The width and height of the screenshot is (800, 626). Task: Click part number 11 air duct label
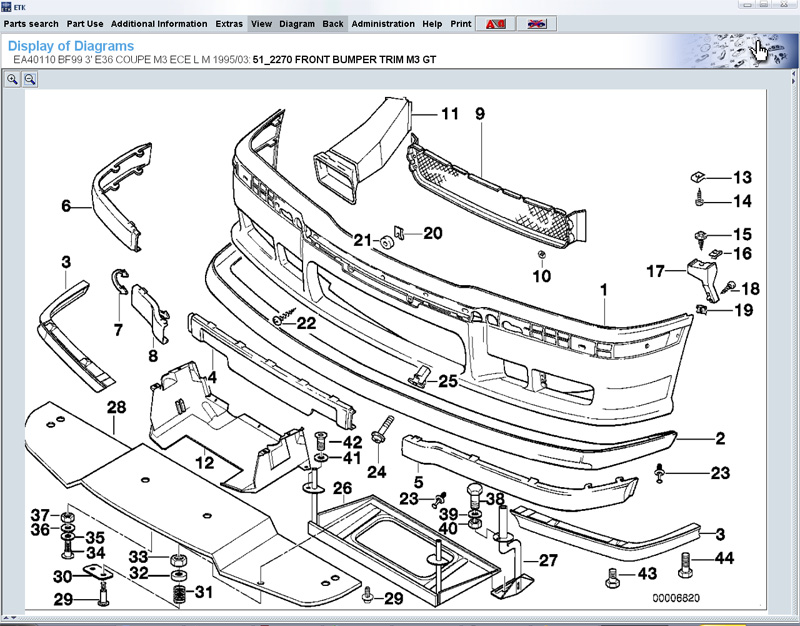[x=449, y=114]
